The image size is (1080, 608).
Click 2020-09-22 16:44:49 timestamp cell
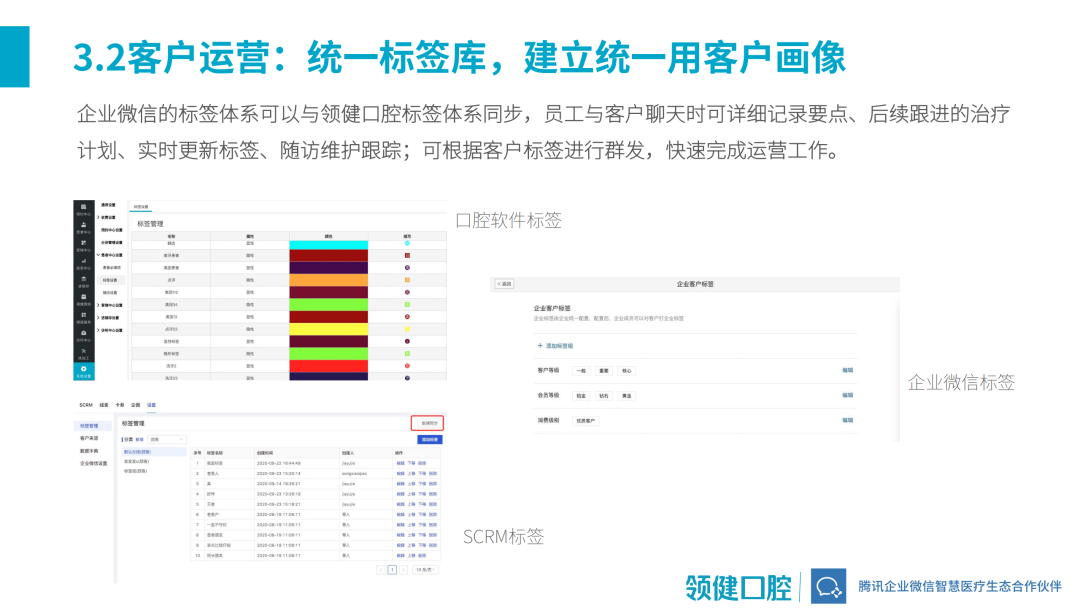278,463
